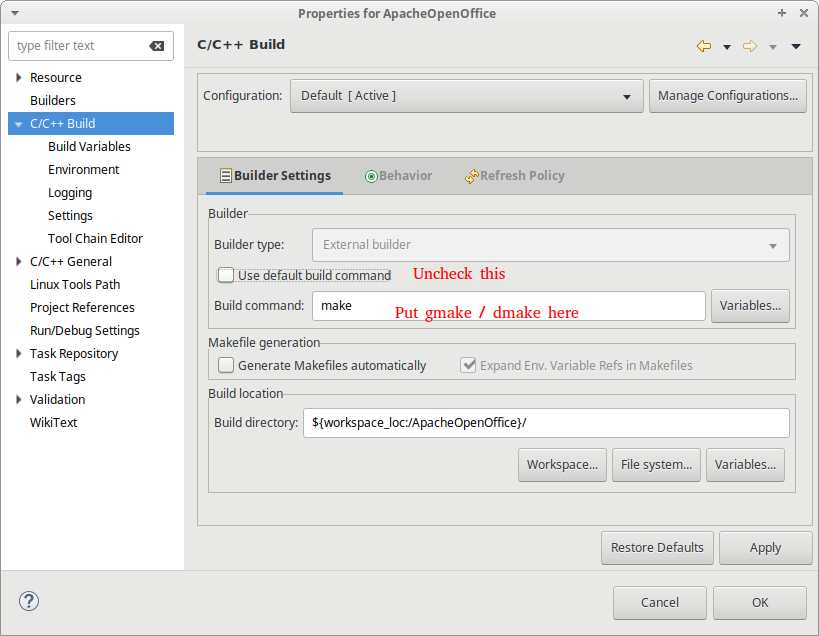Screen dimensions: 819x636
Task: Select Build Variables tree item
Action: (x=89, y=147)
